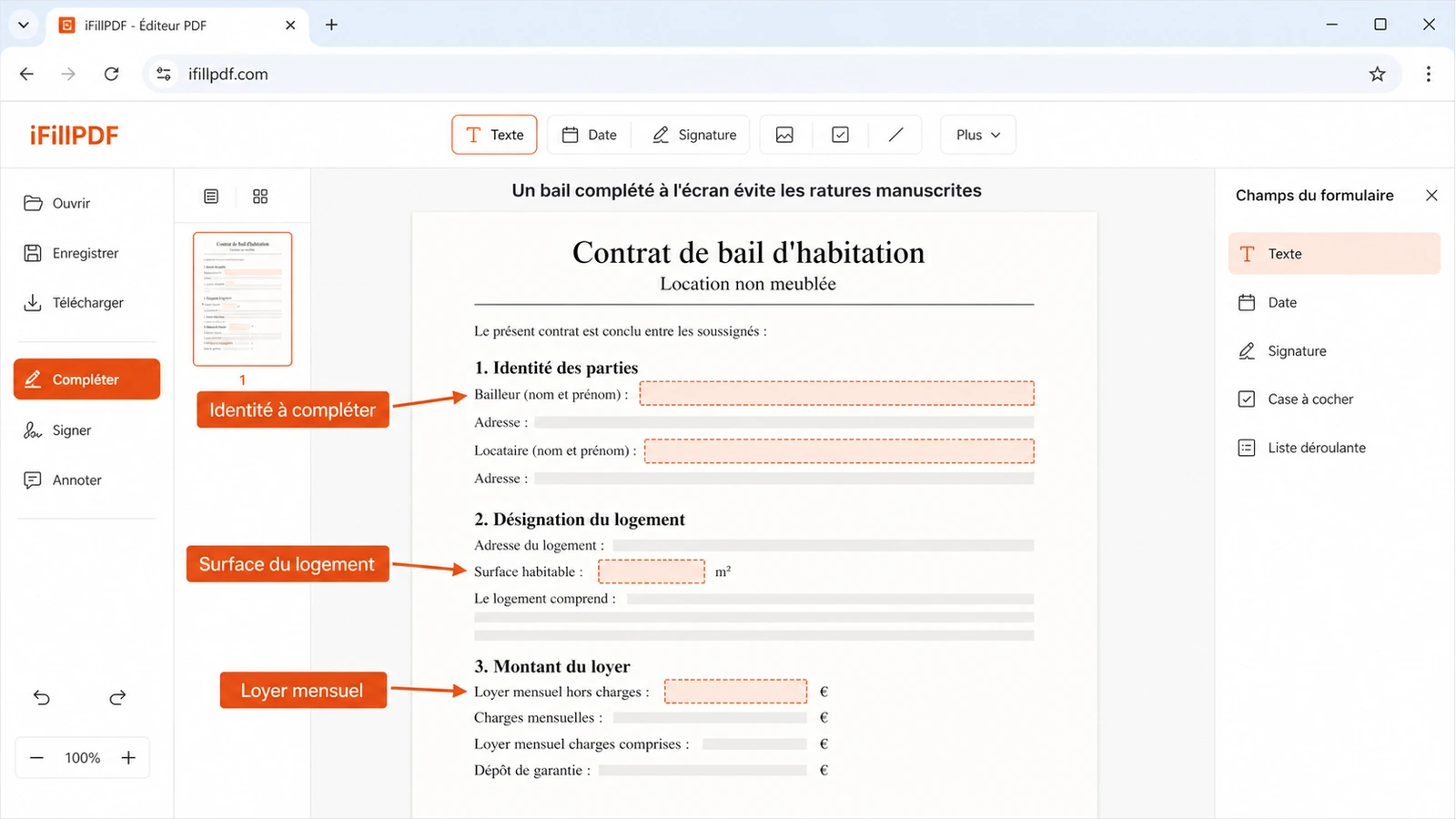Select the Texte tool in toolbar
Viewport: 1456px width, 819px height.
click(x=494, y=135)
